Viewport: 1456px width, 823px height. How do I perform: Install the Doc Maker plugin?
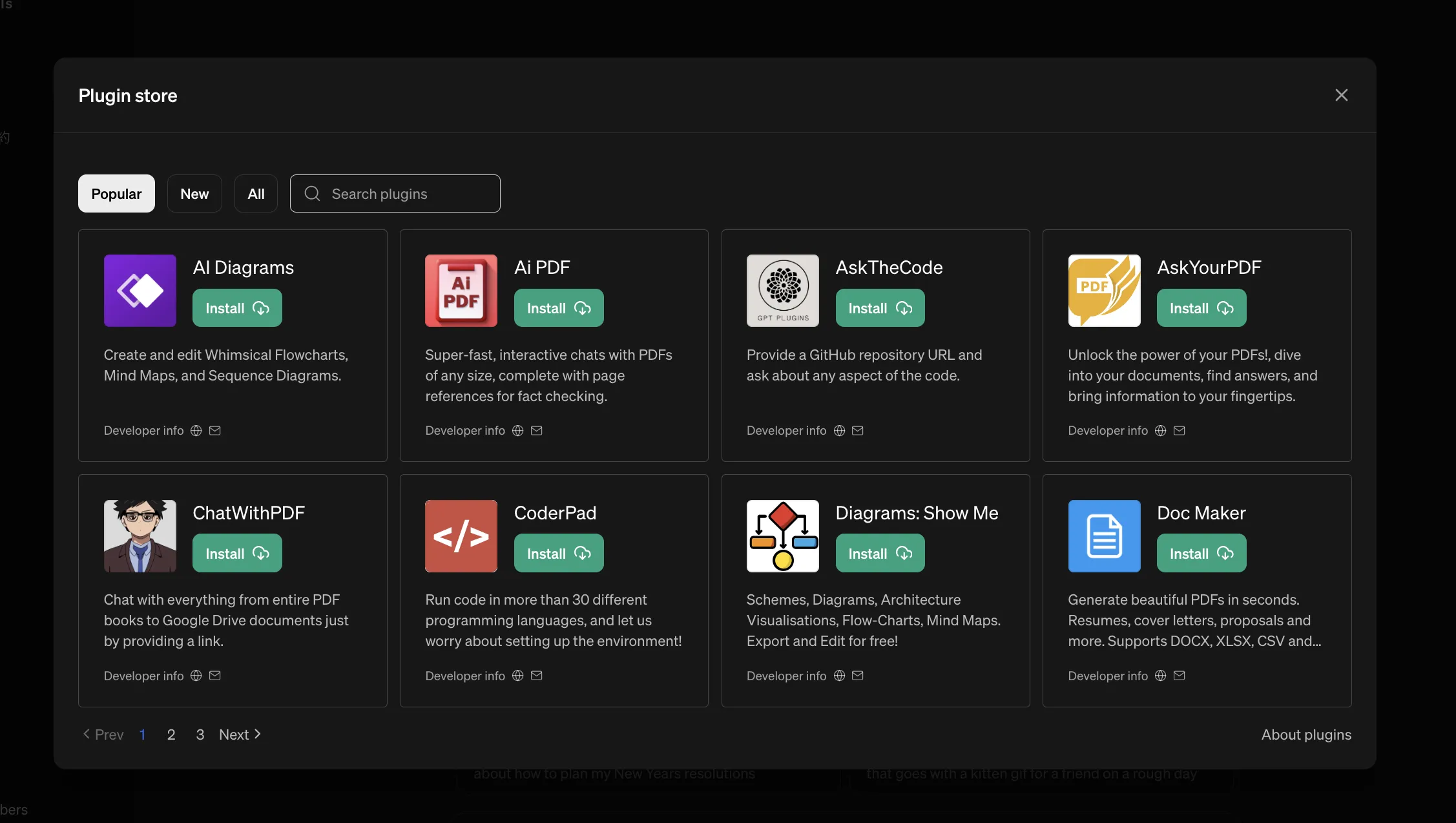pos(1201,554)
